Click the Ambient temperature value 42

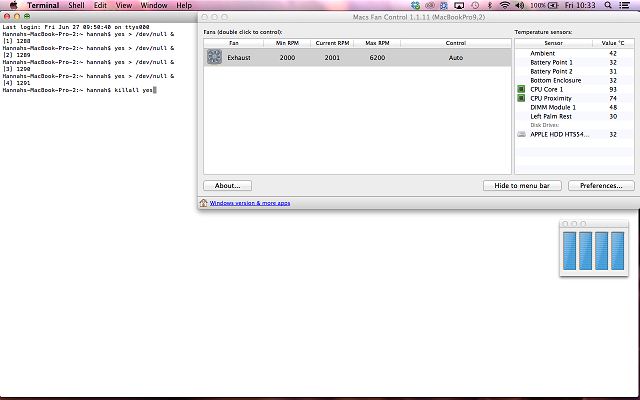(613, 53)
